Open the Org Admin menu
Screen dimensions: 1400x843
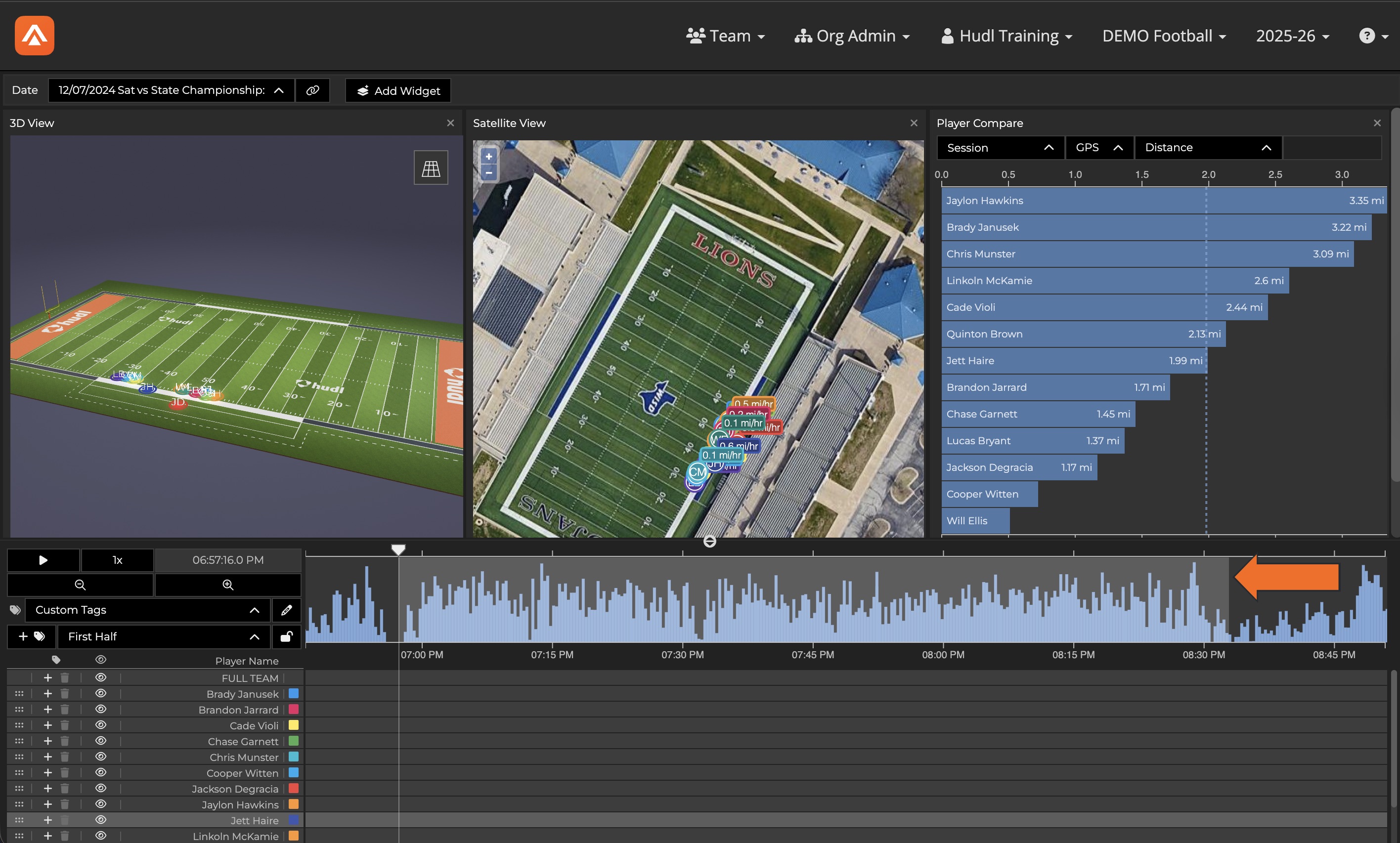[852, 36]
